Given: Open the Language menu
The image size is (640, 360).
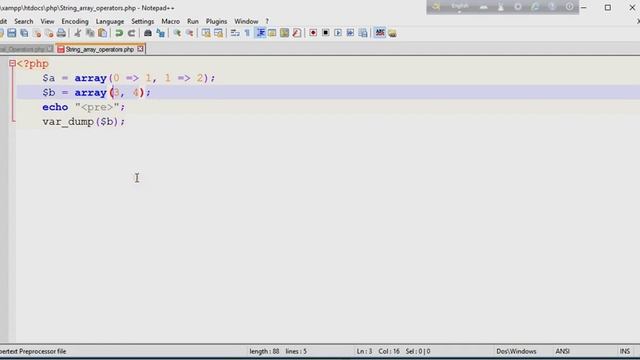Looking at the screenshot, I should click(110, 21).
